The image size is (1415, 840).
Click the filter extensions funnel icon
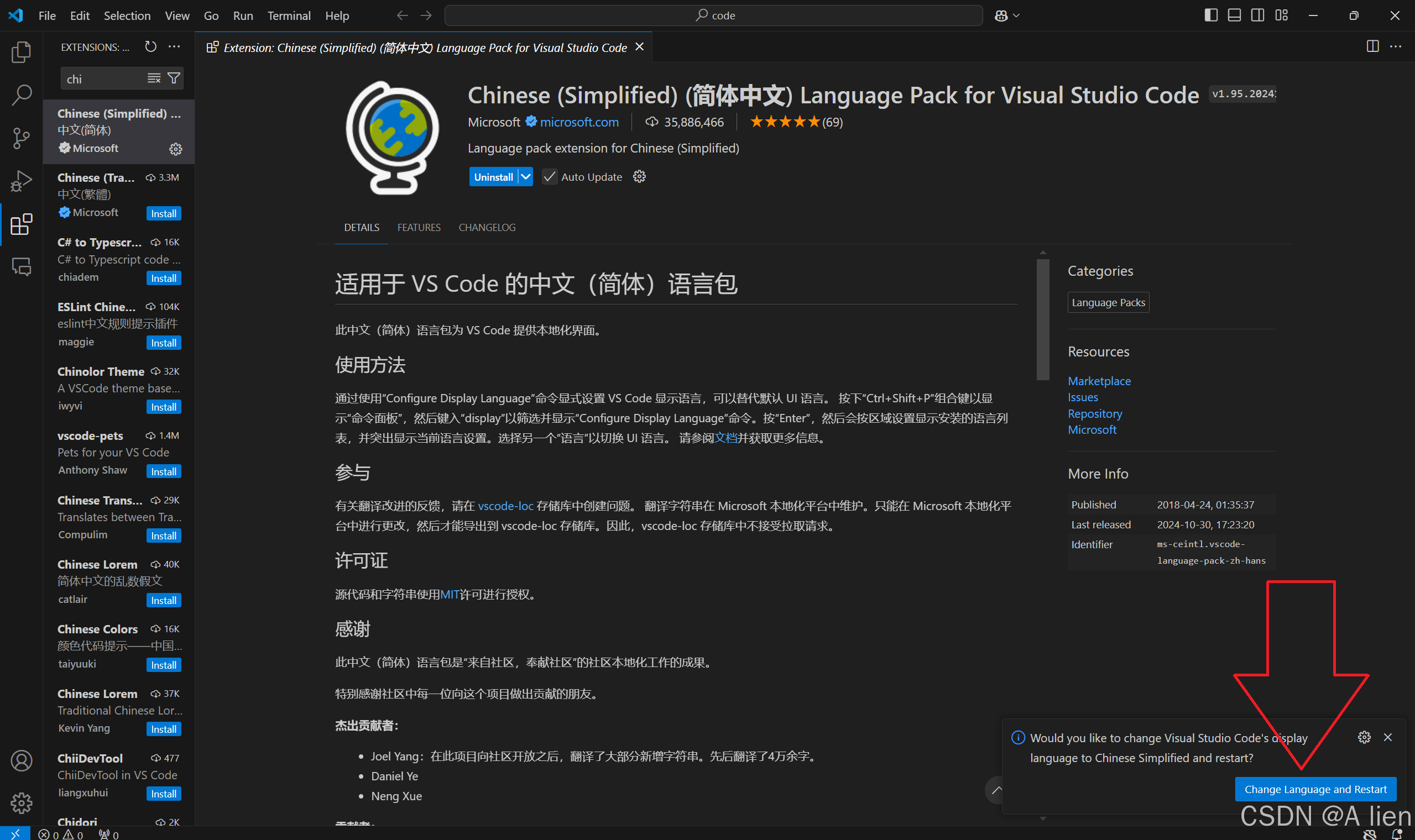(174, 78)
